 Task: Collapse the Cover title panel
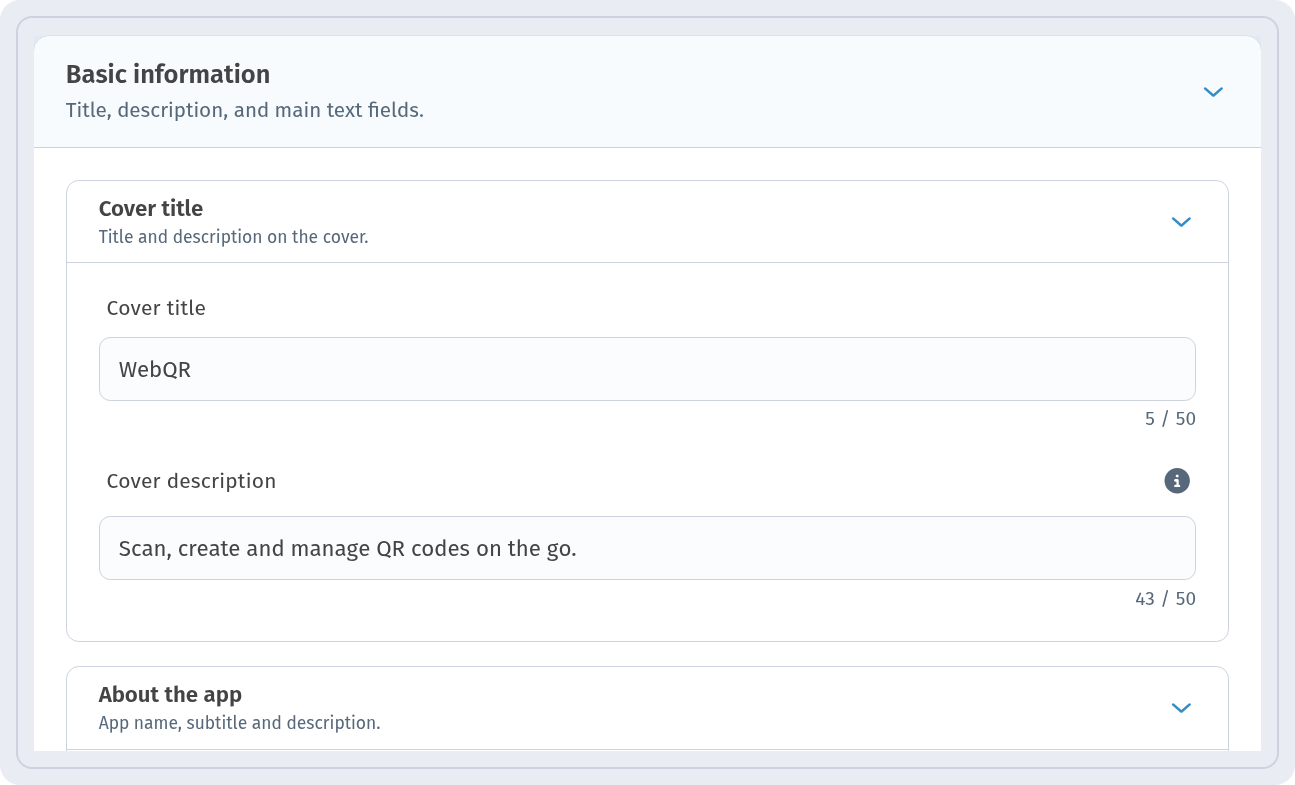pyautogui.click(x=1181, y=222)
